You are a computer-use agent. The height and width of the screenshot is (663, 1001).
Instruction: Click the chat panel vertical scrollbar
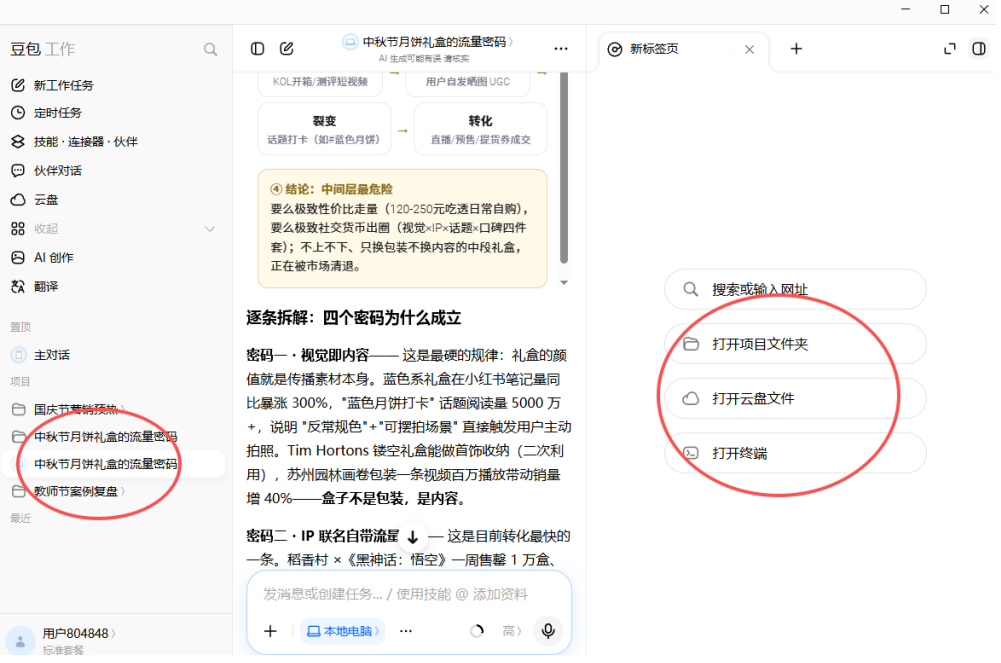564,167
